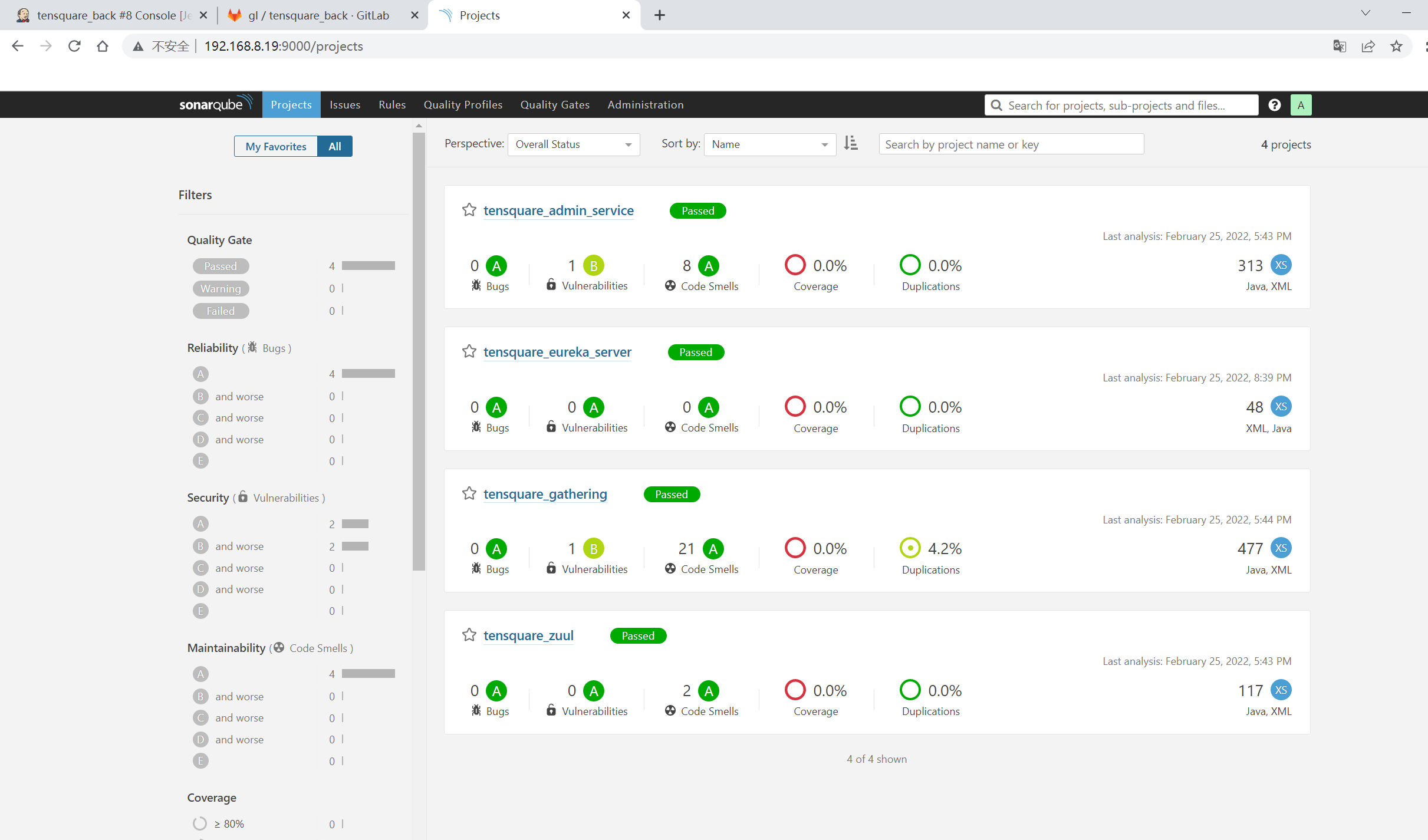1428x840 pixels.
Task: Favorite the tensquare_gathering project star
Action: pos(469,493)
